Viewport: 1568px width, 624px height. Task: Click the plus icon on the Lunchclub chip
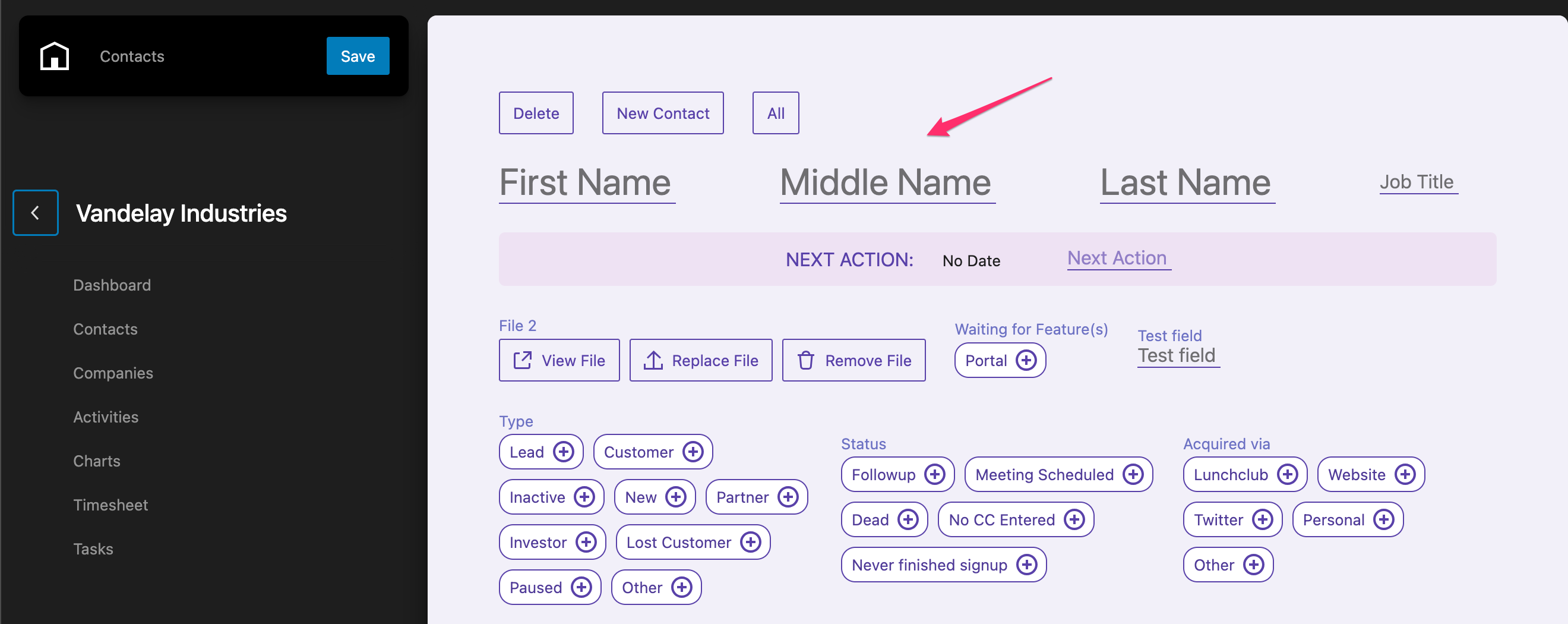(x=1288, y=474)
